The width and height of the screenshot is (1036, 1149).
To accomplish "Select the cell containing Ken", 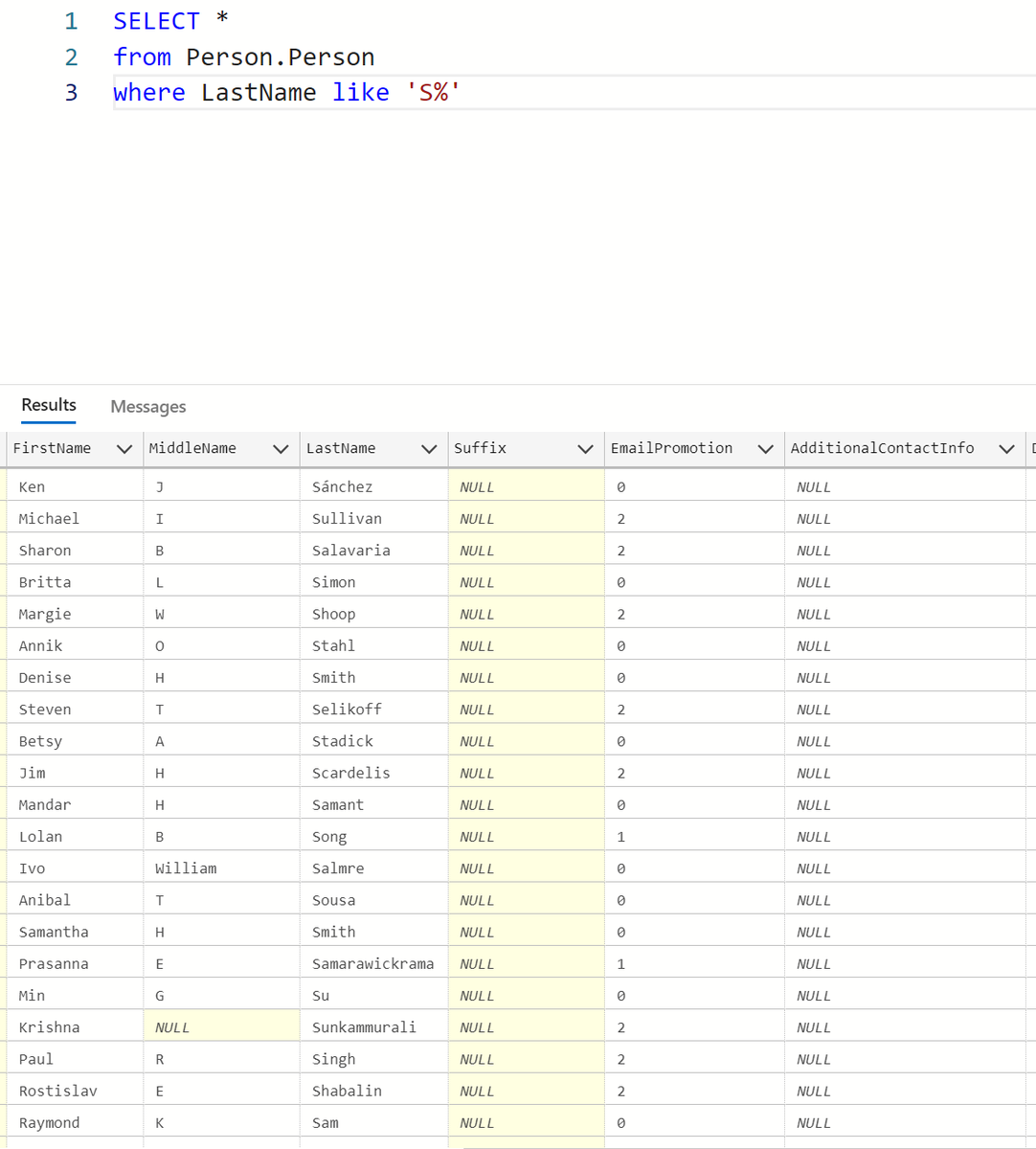I will click(75, 486).
